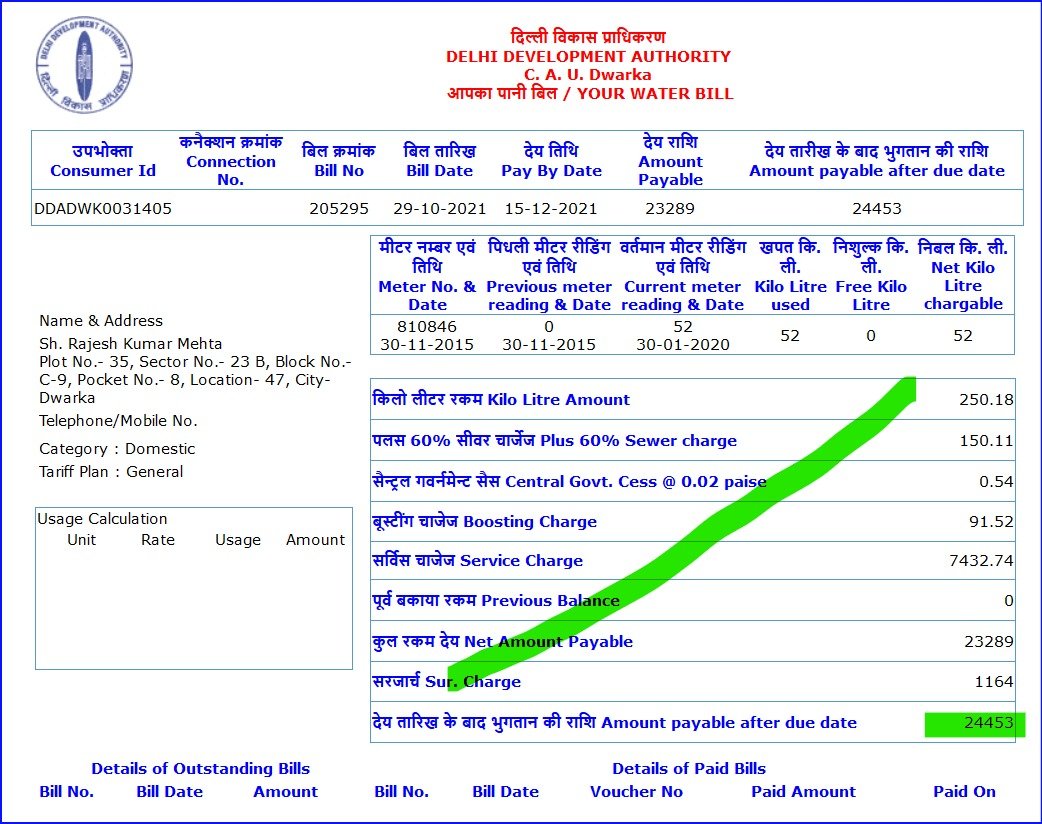Click the Paid Amount column header
Image resolution: width=1042 pixels, height=824 pixels.
pyautogui.click(x=803, y=792)
